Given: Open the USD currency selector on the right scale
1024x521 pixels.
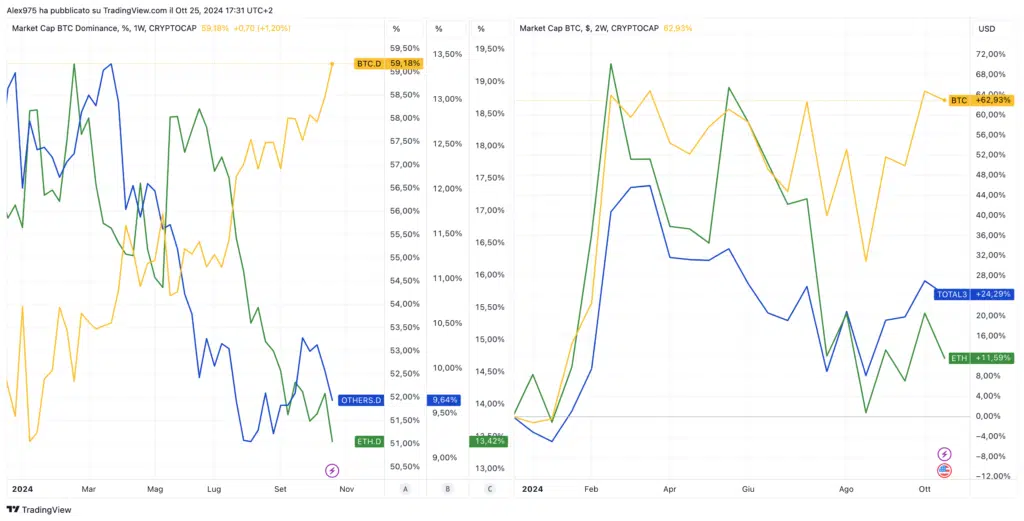Looking at the screenshot, I should pyautogui.click(x=988, y=28).
